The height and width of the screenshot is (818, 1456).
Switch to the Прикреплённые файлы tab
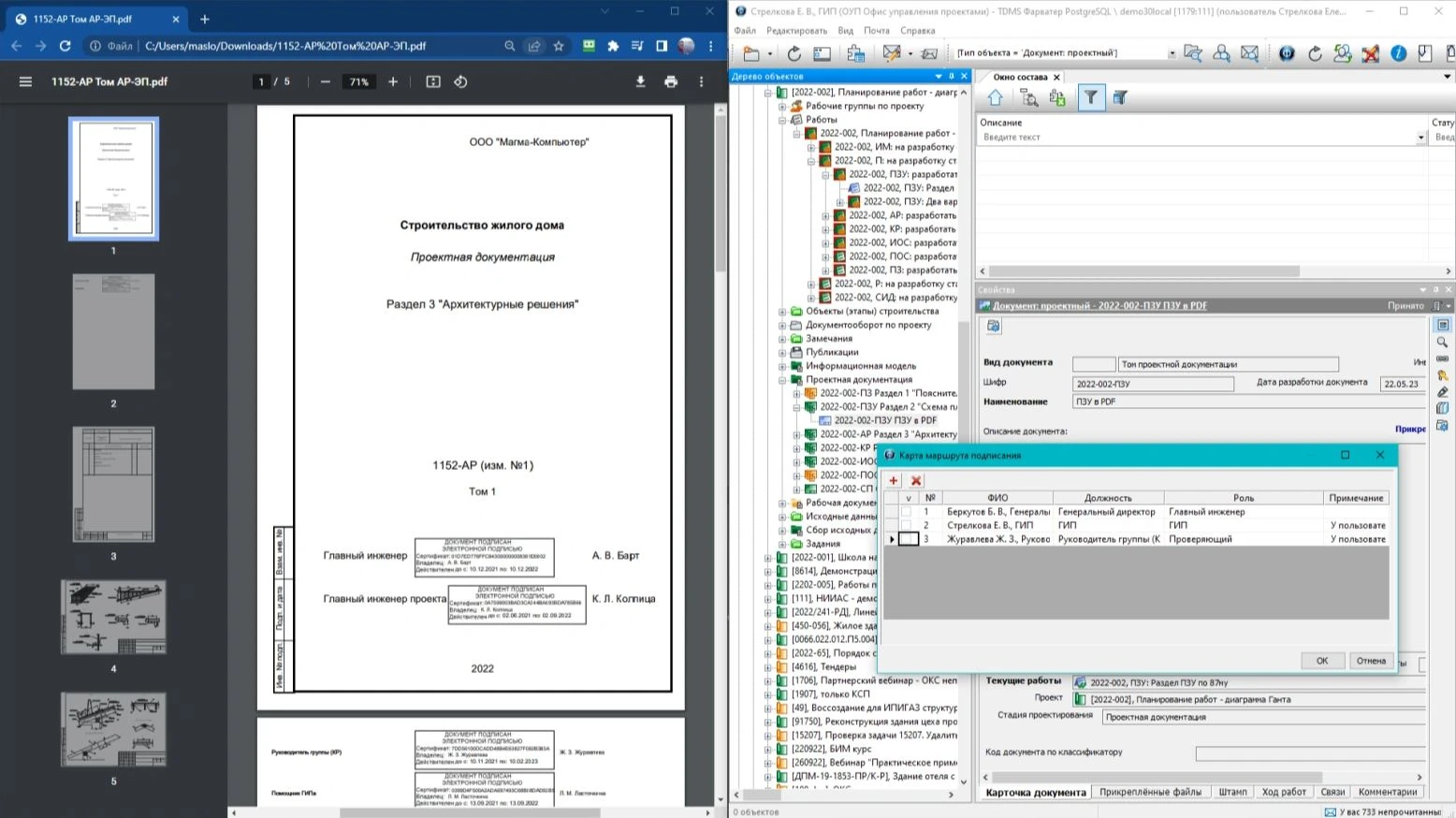point(1150,792)
